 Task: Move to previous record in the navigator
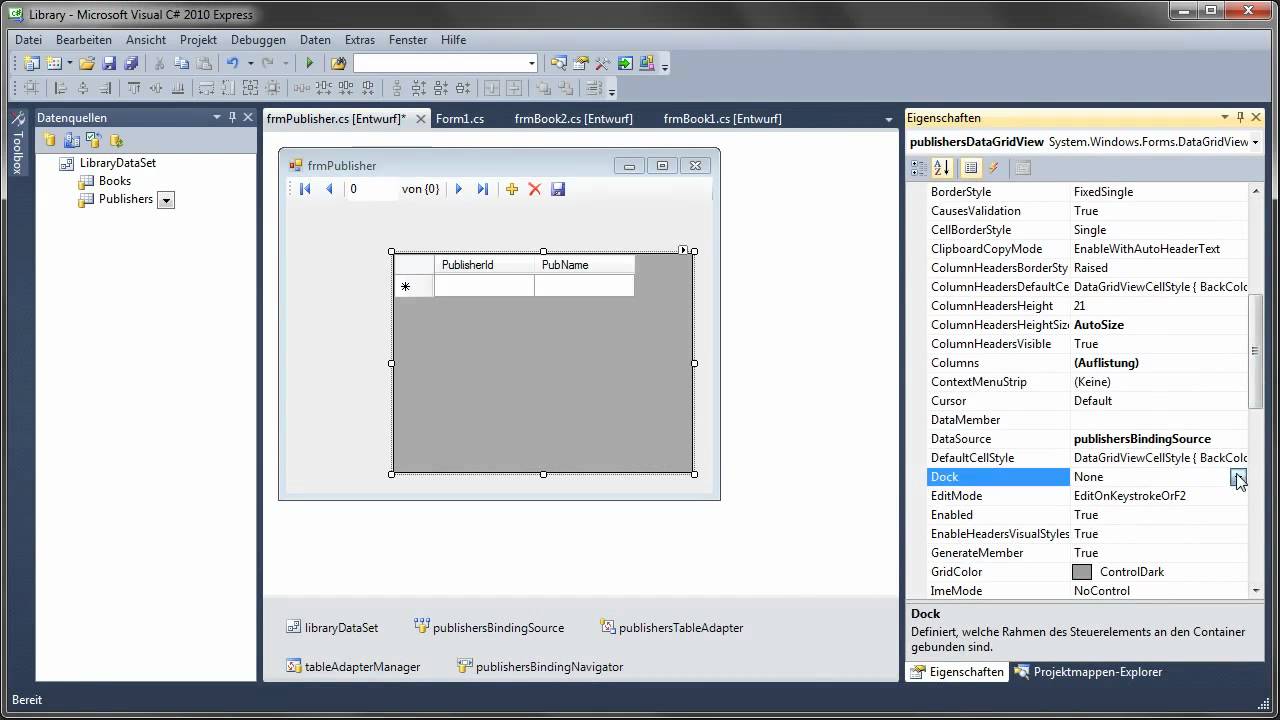pos(328,189)
